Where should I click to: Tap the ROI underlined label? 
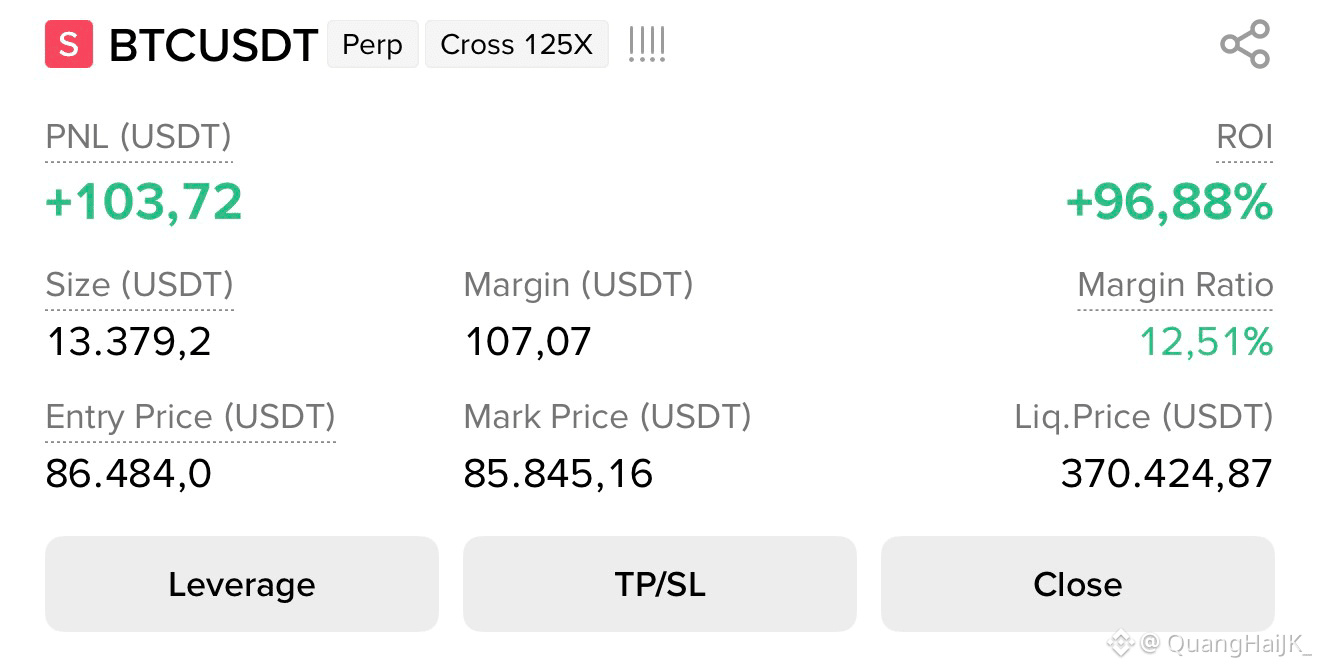[1244, 137]
